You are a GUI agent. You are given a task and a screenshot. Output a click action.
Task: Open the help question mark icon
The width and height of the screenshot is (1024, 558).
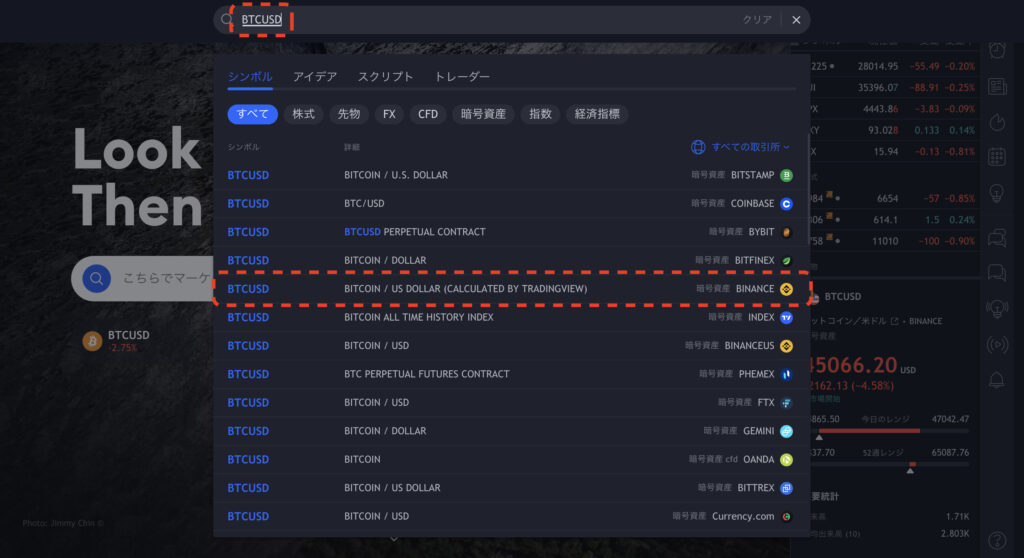[x=997, y=540]
